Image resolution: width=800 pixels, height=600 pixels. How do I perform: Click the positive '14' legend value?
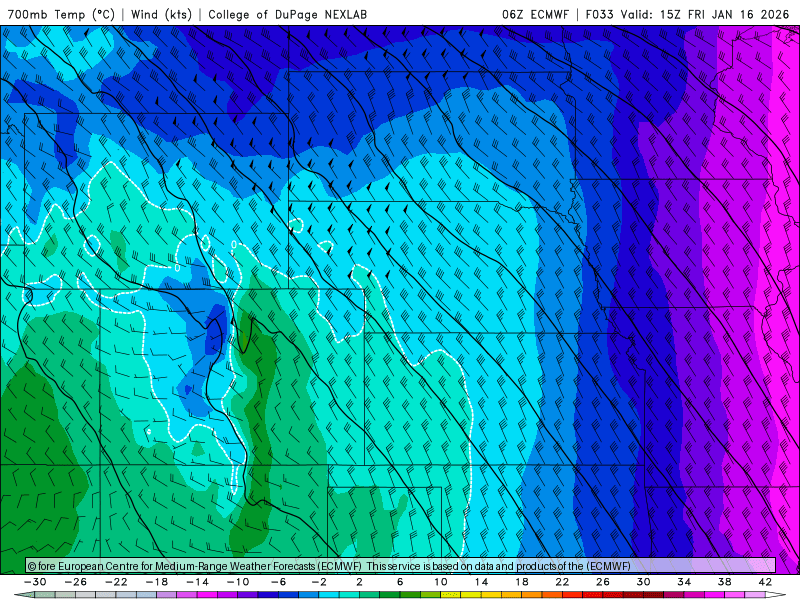click(481, 582)
